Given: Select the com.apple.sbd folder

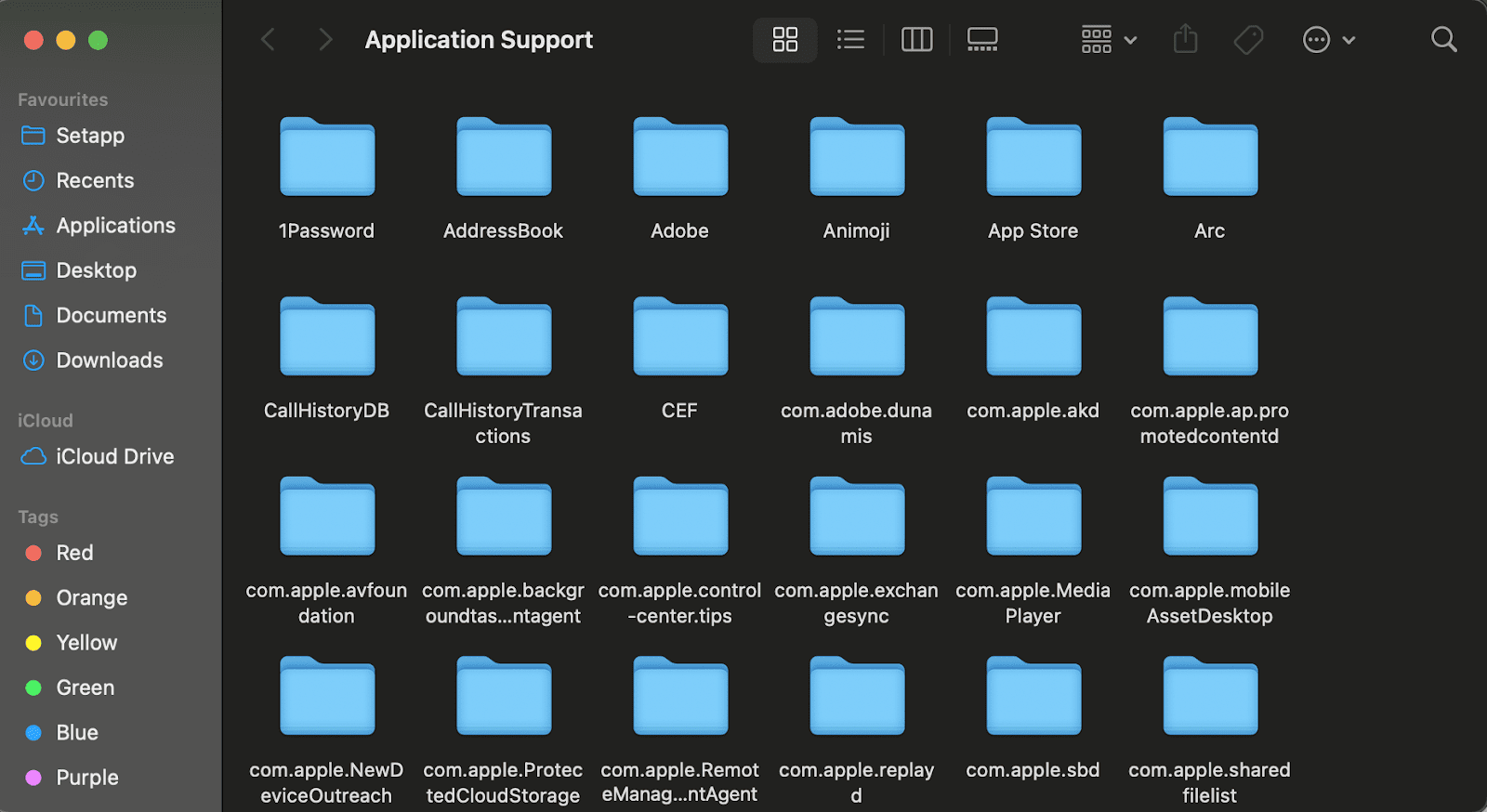Looking at the screenshot, I should 1033,697.
